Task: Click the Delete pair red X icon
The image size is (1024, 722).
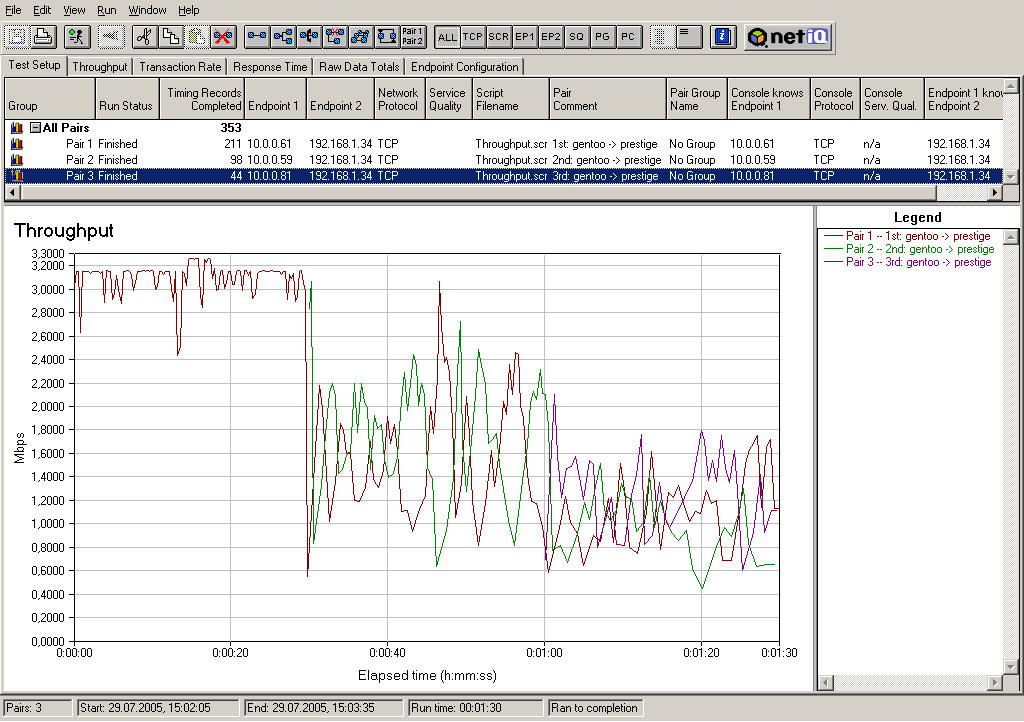Action: point(222,37)
